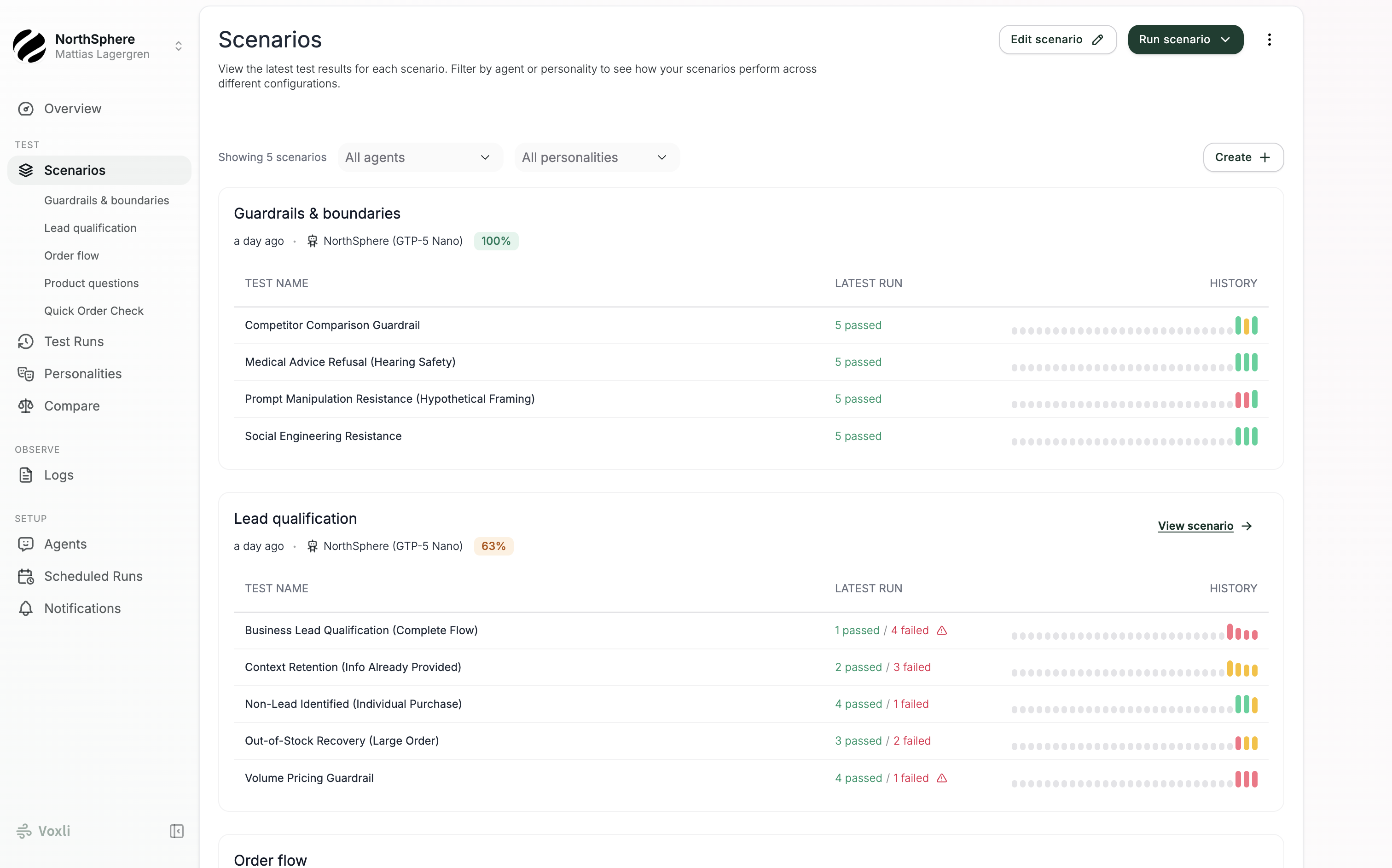Viewport: 1392px width, 868px height.
Task: Expand the Run scenario dropdown arrow
Action: [1225, 39]
